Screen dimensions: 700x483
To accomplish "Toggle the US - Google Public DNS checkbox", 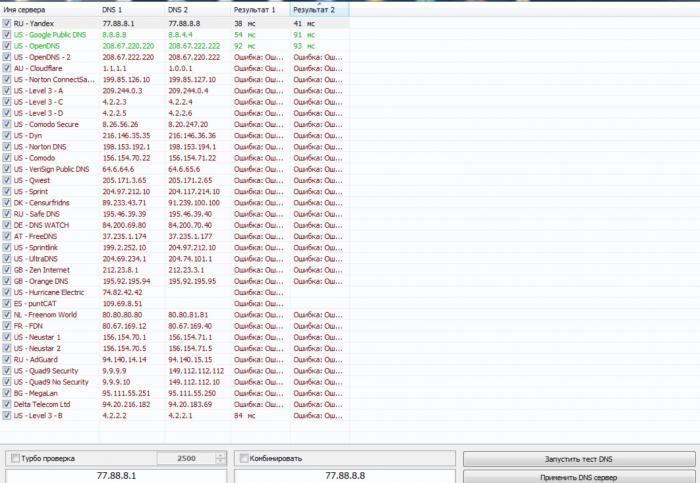I will pyautogui.click(x=7, y=34).
